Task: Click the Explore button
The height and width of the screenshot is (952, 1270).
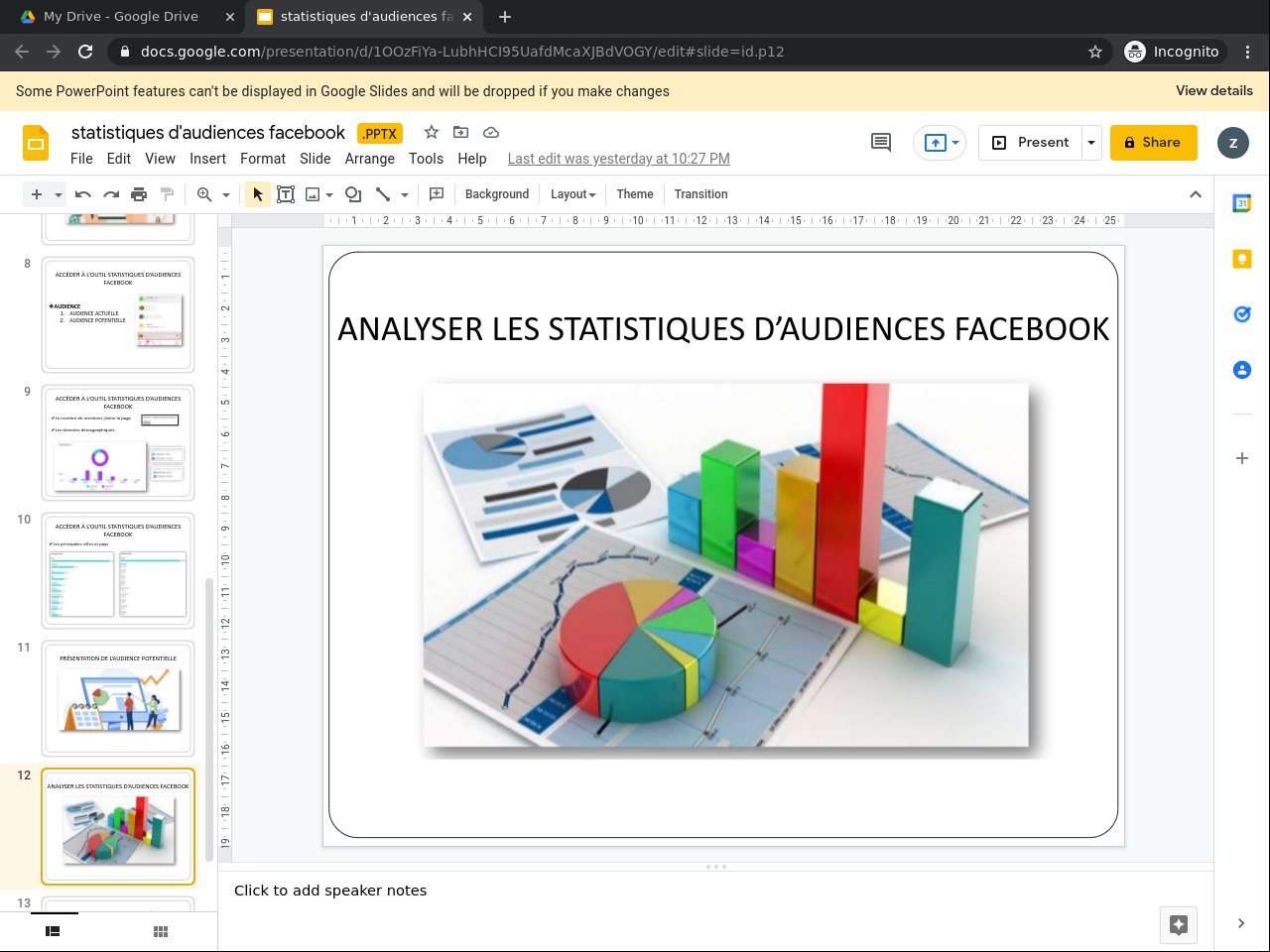Action: [x=1179, y=925]
